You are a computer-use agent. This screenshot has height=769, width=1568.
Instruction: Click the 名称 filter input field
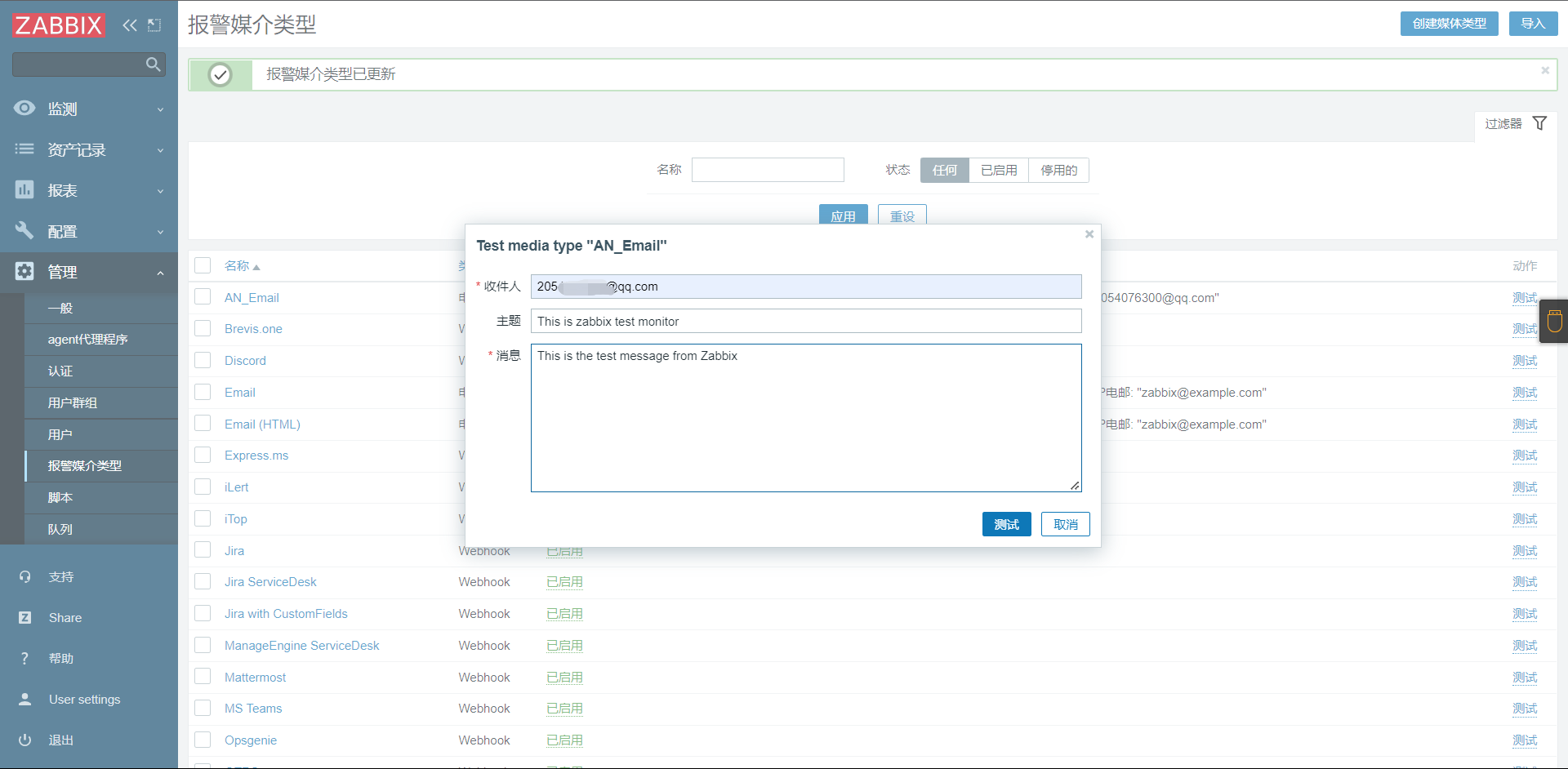coord(768,170)
